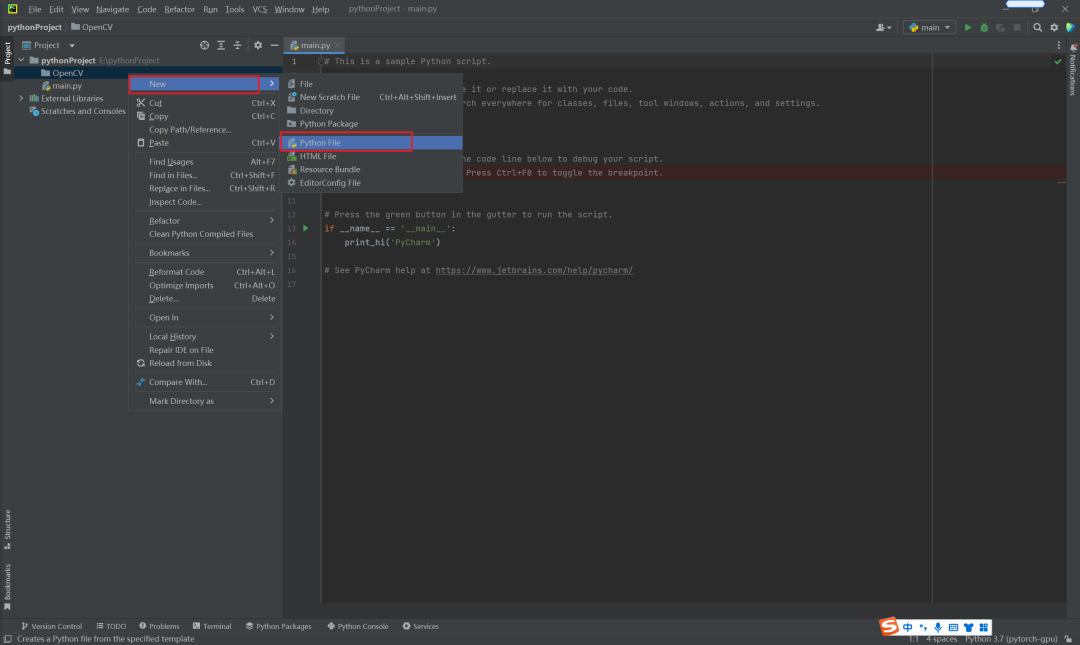Screen dimensions: 1080x645
Task: Select Python File in New submenu
Action: [372, 143]
